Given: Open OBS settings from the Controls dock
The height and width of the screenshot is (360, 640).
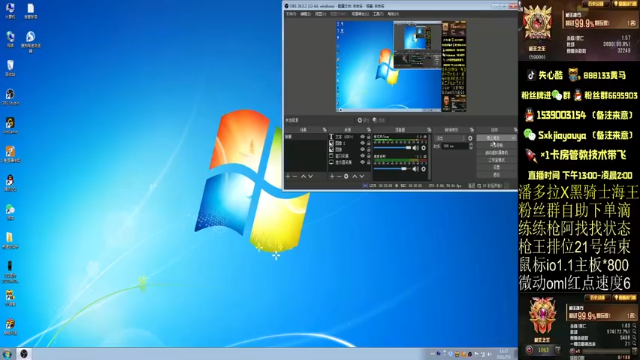Looking at the screenshot, I should (x=497, y=167).
